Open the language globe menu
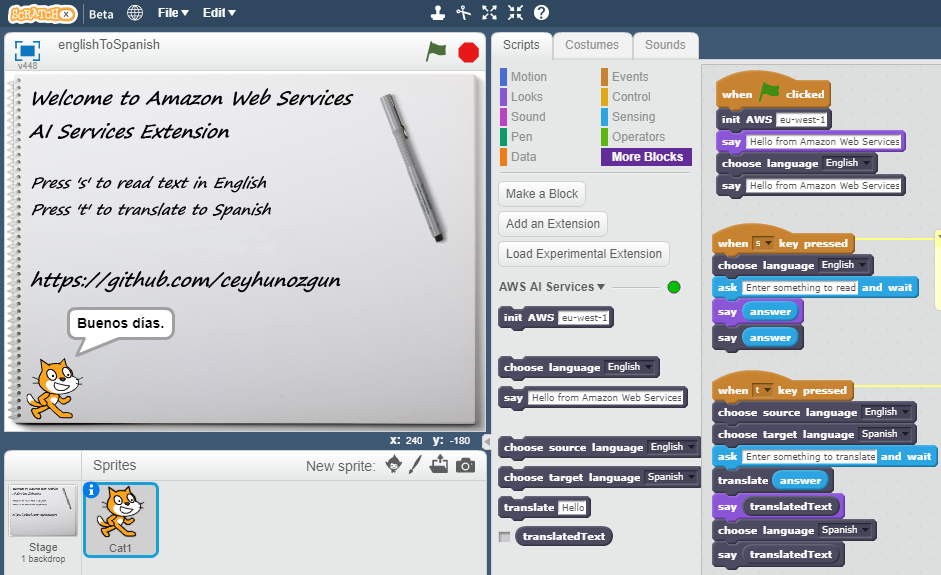This screenshot has height=575, width=941. pos(135,13)
